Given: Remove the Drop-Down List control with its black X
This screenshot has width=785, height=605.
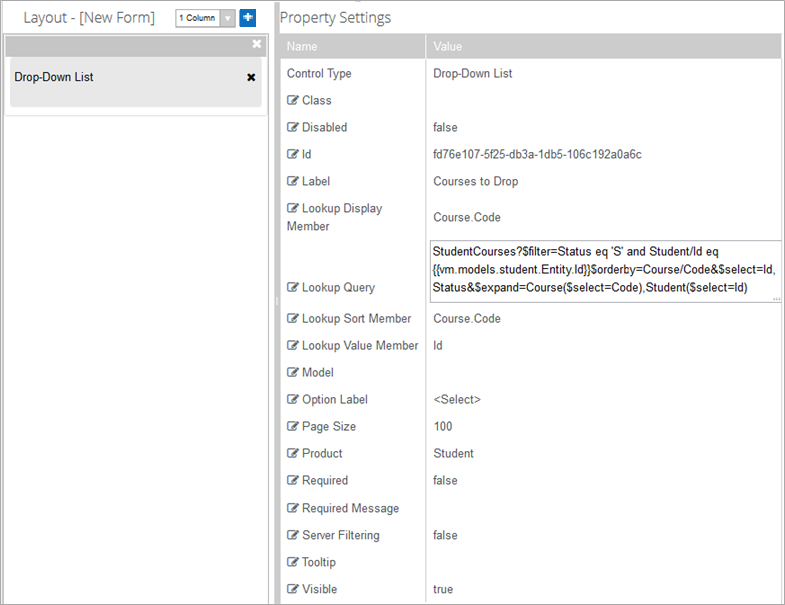Looking at the screenshot, I should [x=251, y=77].
